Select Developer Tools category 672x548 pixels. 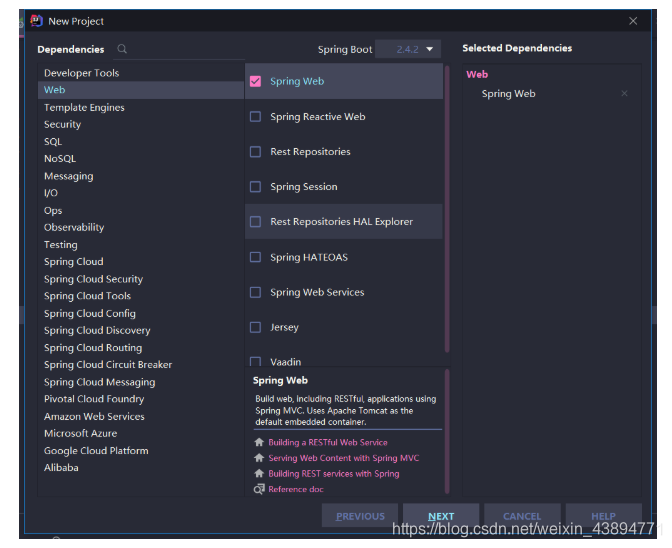(x=141, y=73)
